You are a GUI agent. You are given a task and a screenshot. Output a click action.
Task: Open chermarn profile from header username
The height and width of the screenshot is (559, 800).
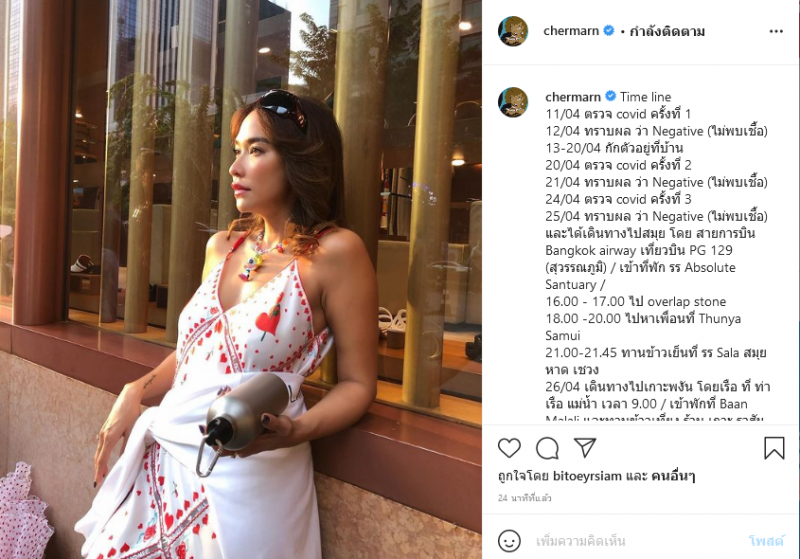[x=571, y=31]
